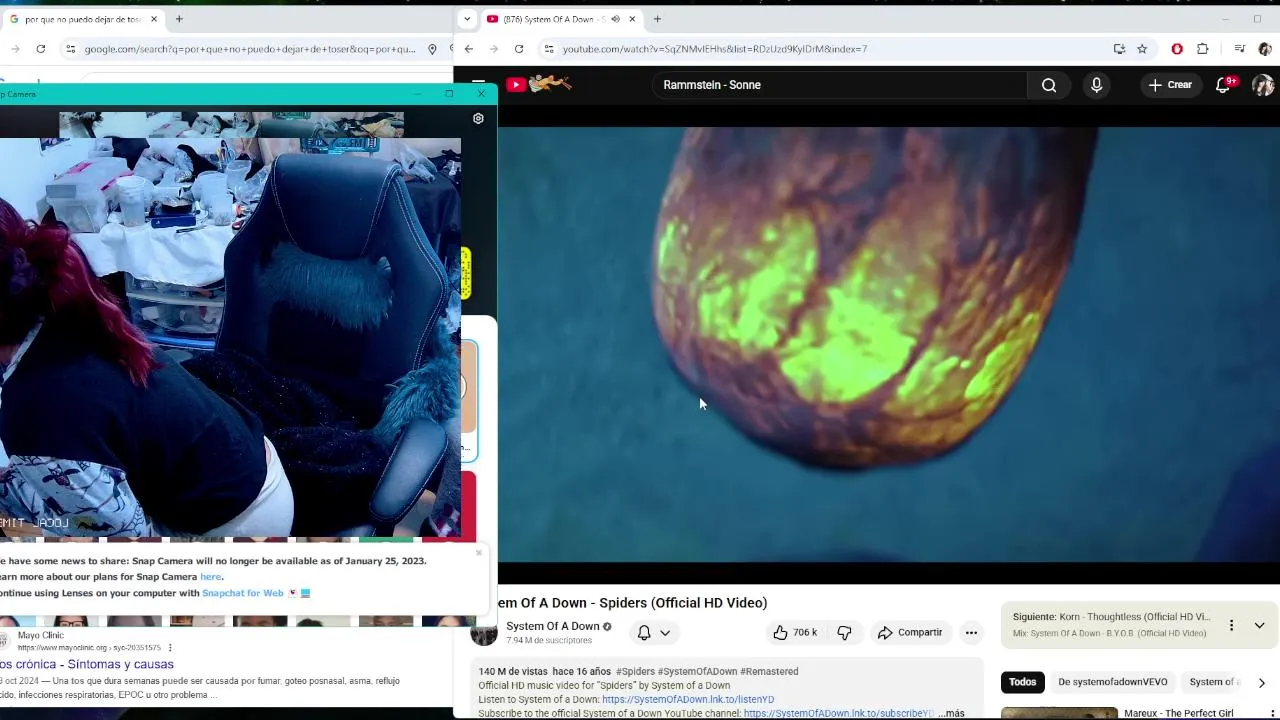The width and height of the screenshot is (1280, 720).
Task: Click location pin icon in Google address bar
Action: [x=432, y=49]
